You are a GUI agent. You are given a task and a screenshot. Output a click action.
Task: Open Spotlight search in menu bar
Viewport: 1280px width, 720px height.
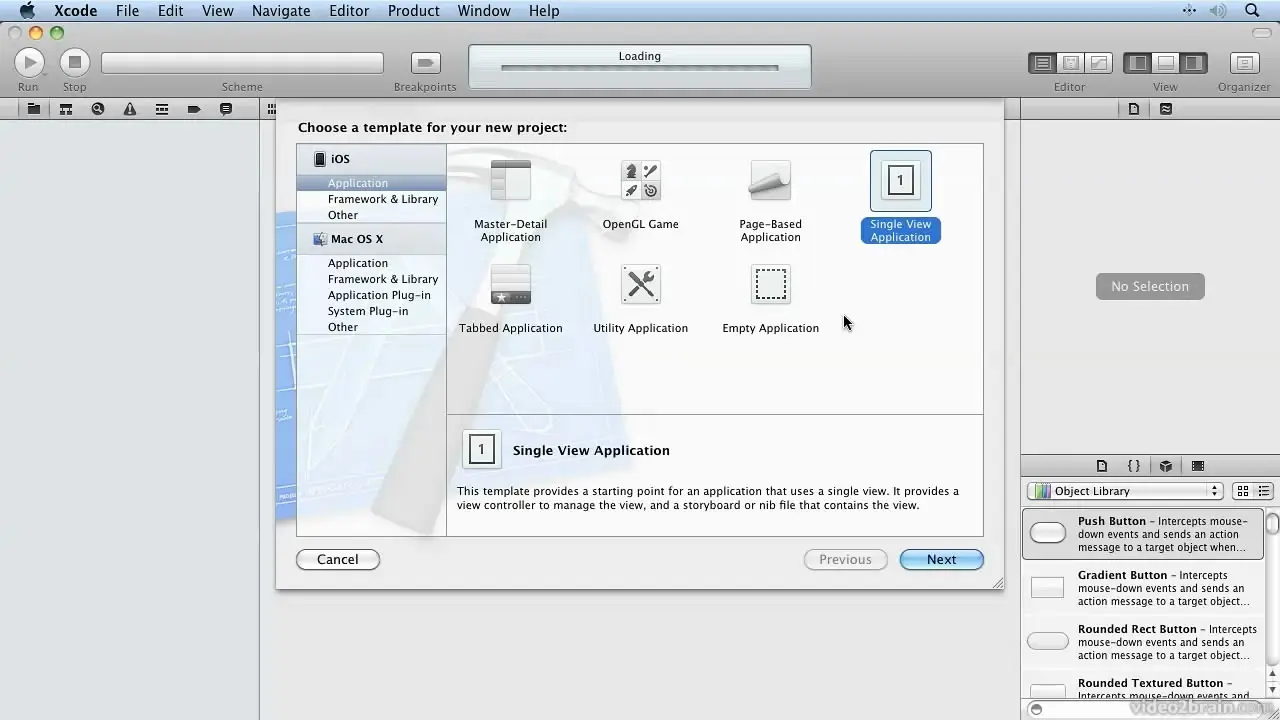[x=1252, y=11]
